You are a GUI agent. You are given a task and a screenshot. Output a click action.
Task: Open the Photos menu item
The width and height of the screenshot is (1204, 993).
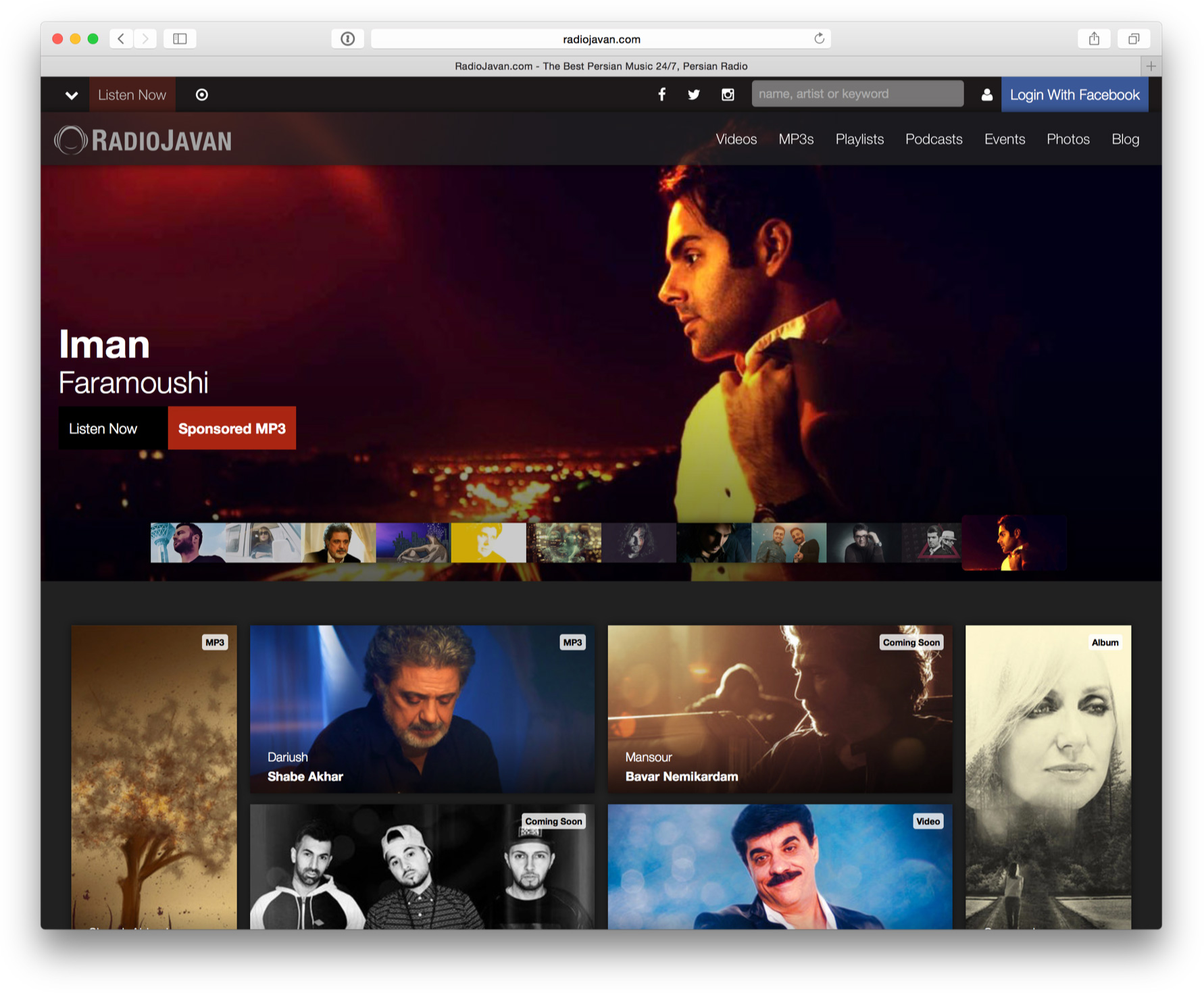(x=1068, y=139)
